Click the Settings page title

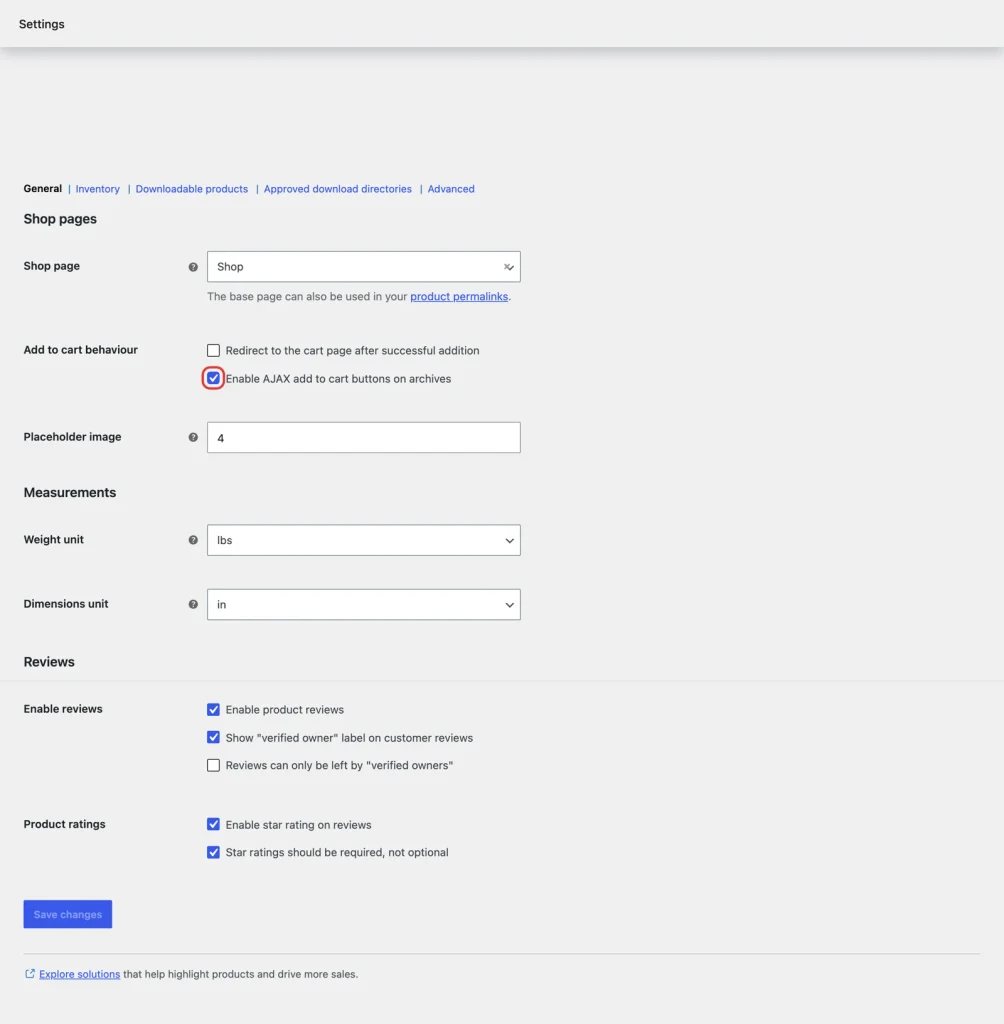[x=42, y=24]
